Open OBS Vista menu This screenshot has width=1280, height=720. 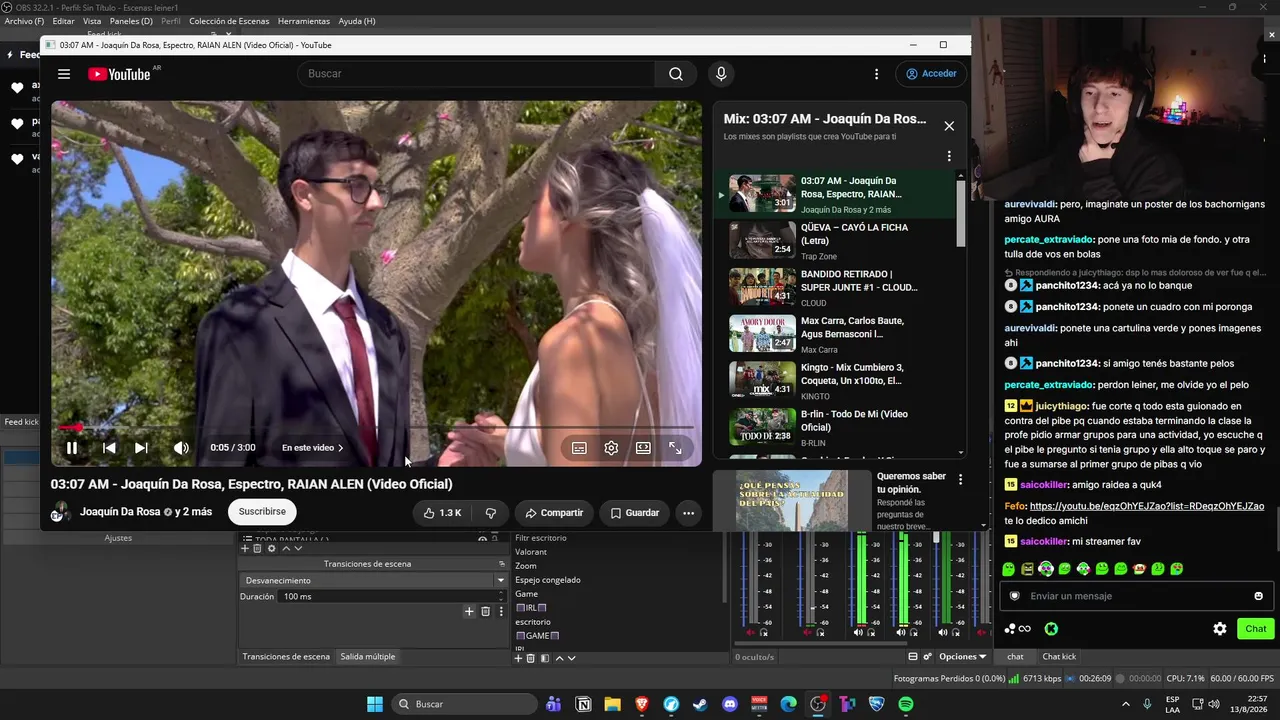point(92,21)
